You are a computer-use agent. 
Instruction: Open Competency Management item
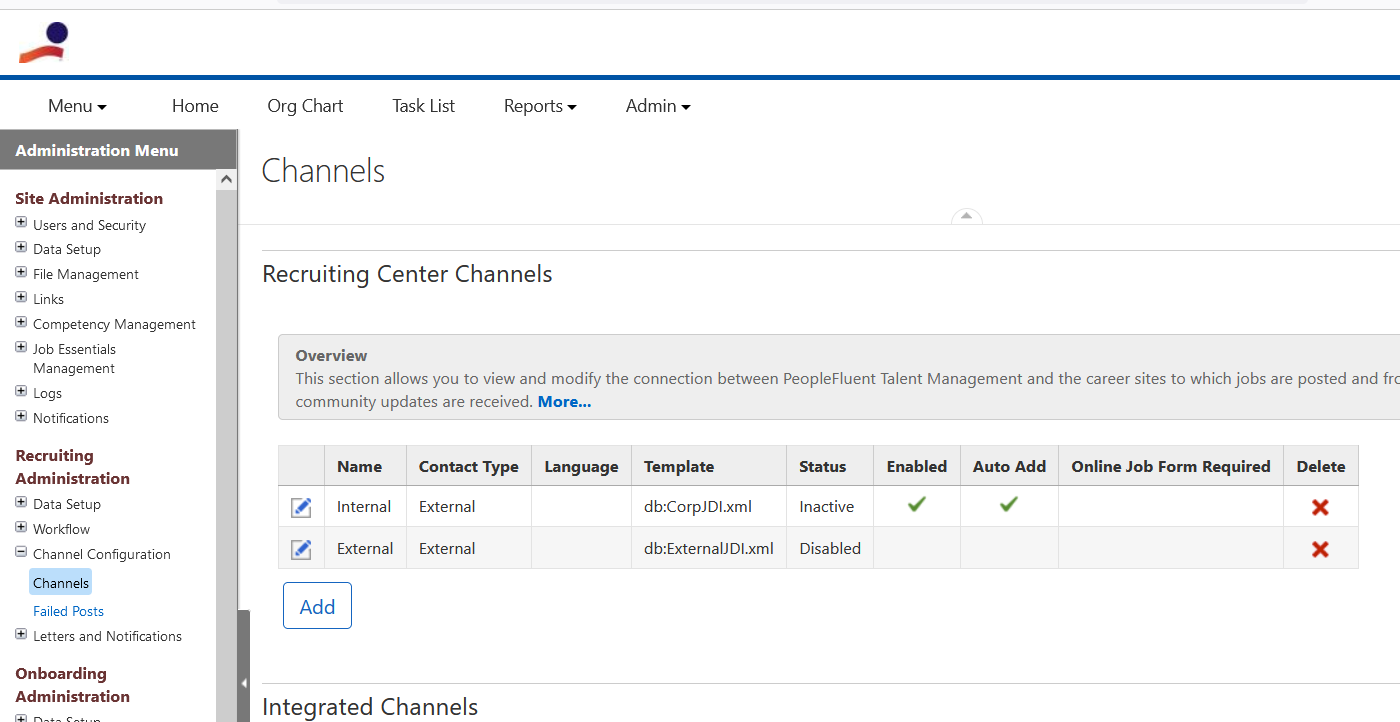point(114,324)
